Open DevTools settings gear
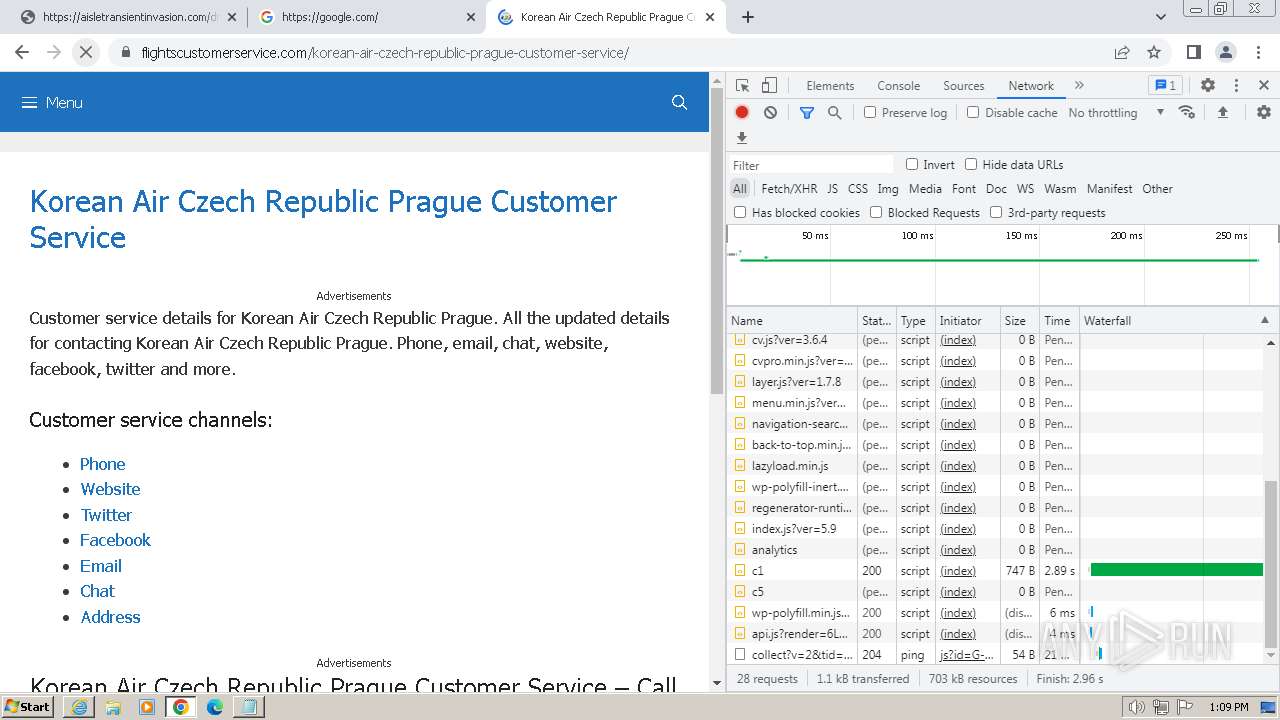The image size is (1280, 720). point(1208,86)
